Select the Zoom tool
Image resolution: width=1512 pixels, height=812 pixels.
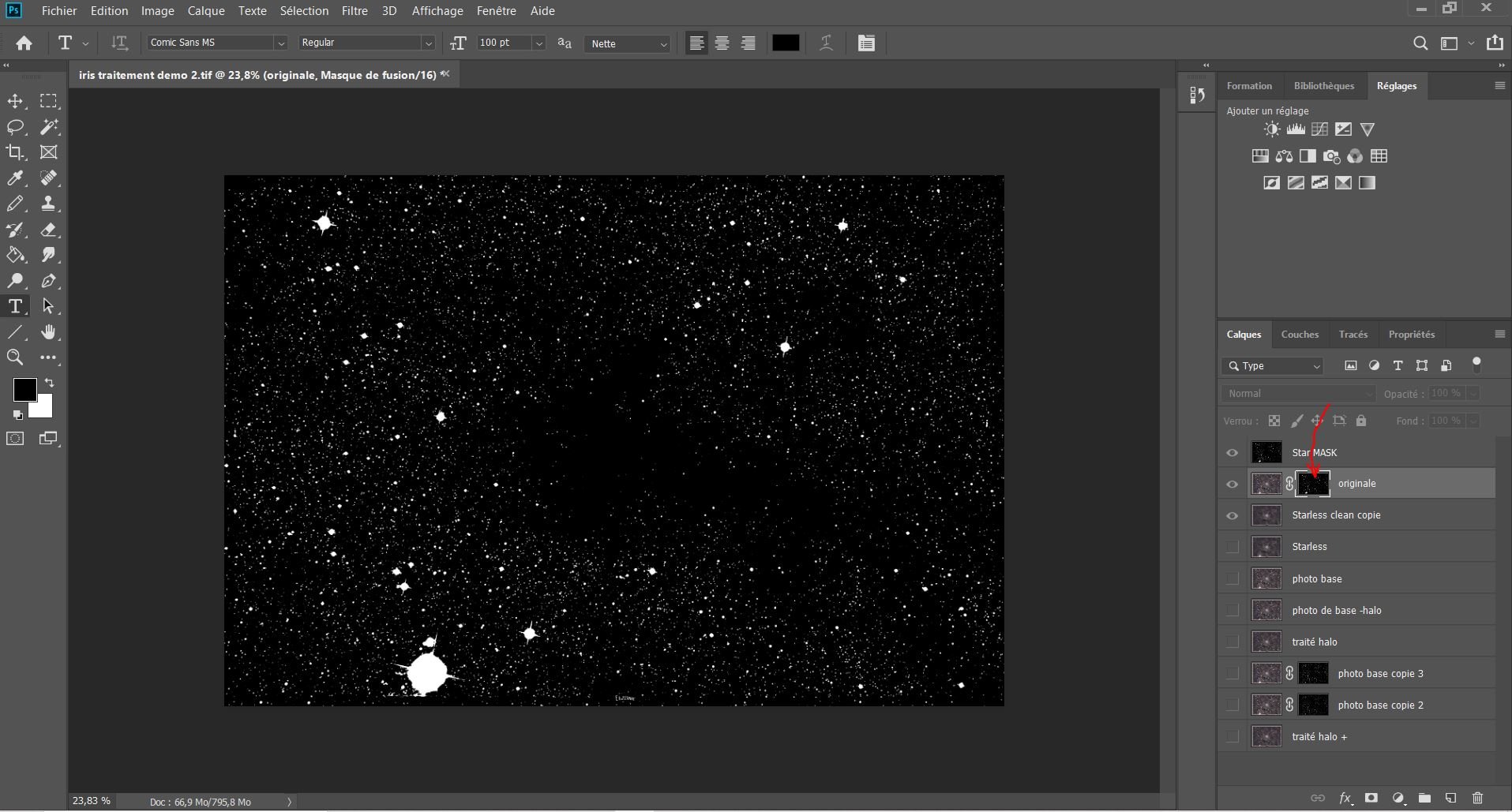pos(15,357)
